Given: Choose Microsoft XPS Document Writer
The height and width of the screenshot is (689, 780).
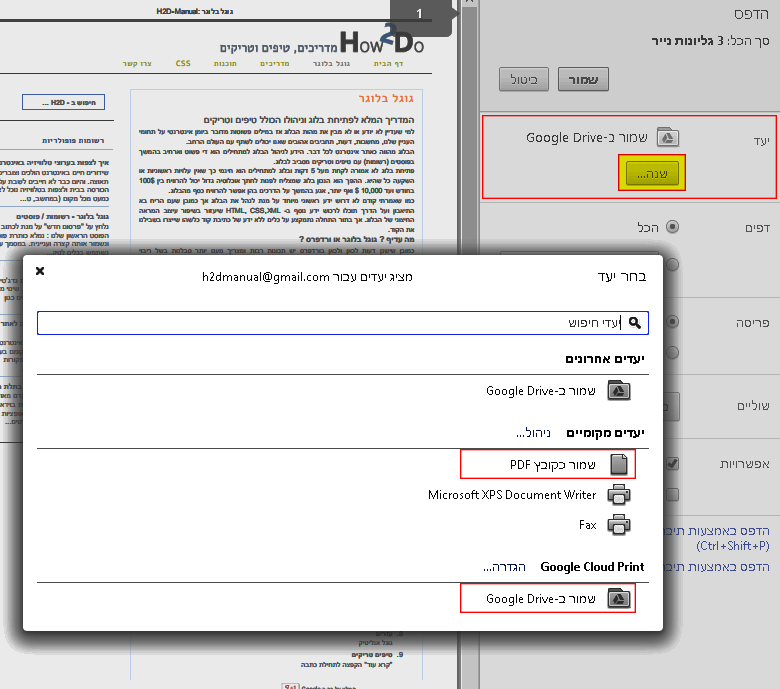Looking at the screenshot, I should (x=512, y=495).
